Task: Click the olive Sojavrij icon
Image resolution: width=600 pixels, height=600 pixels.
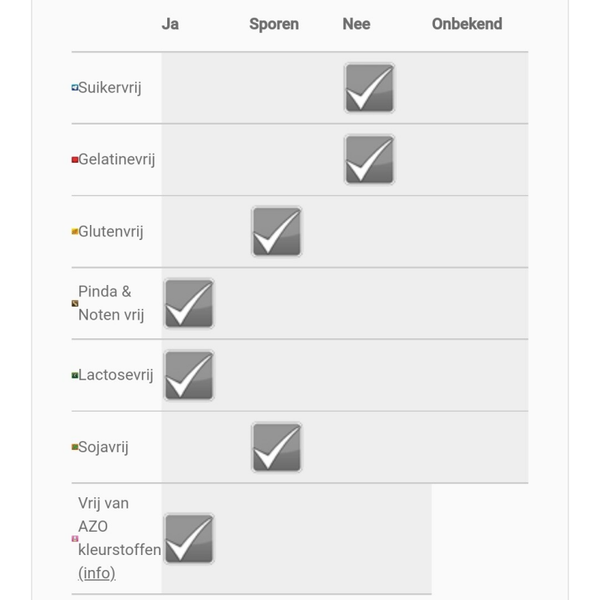Action: (75, 448)
